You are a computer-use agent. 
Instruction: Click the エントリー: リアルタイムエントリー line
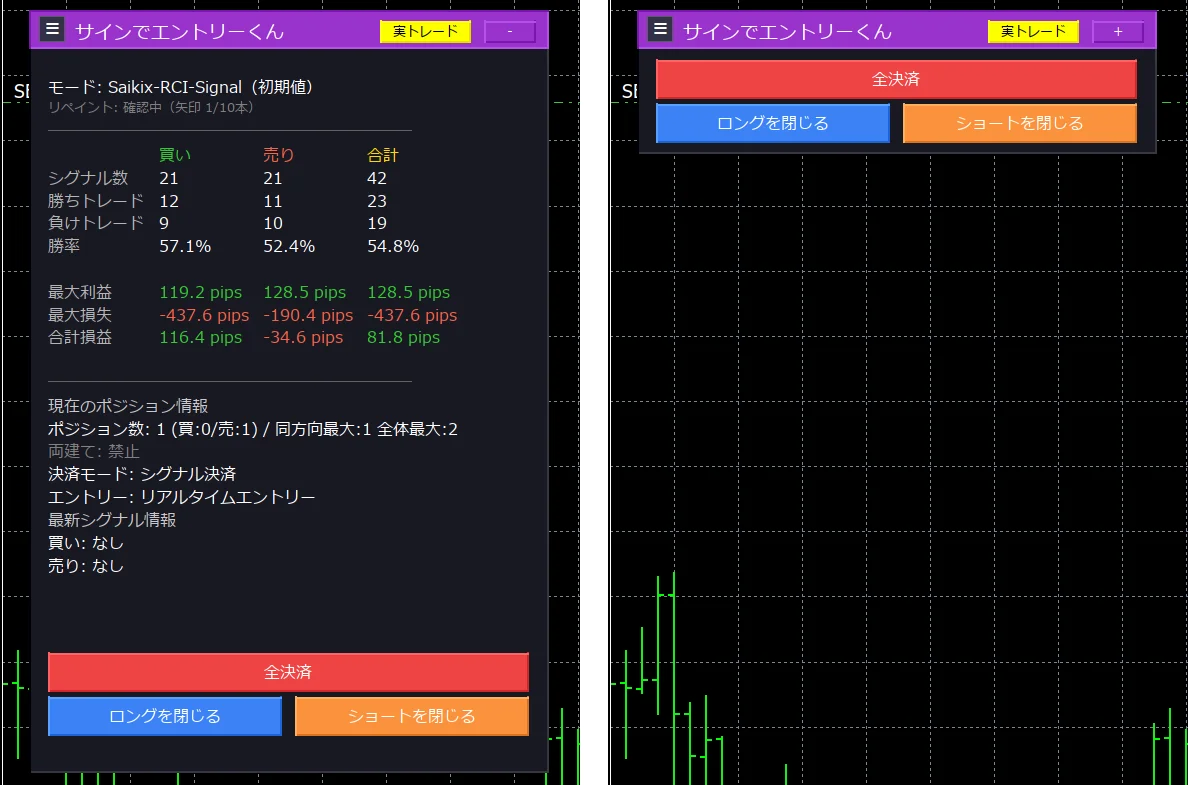[x=181, y=497]
